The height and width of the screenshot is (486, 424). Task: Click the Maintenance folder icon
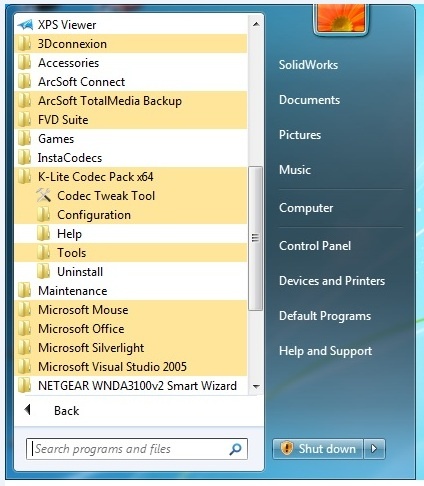coord(25,291)
